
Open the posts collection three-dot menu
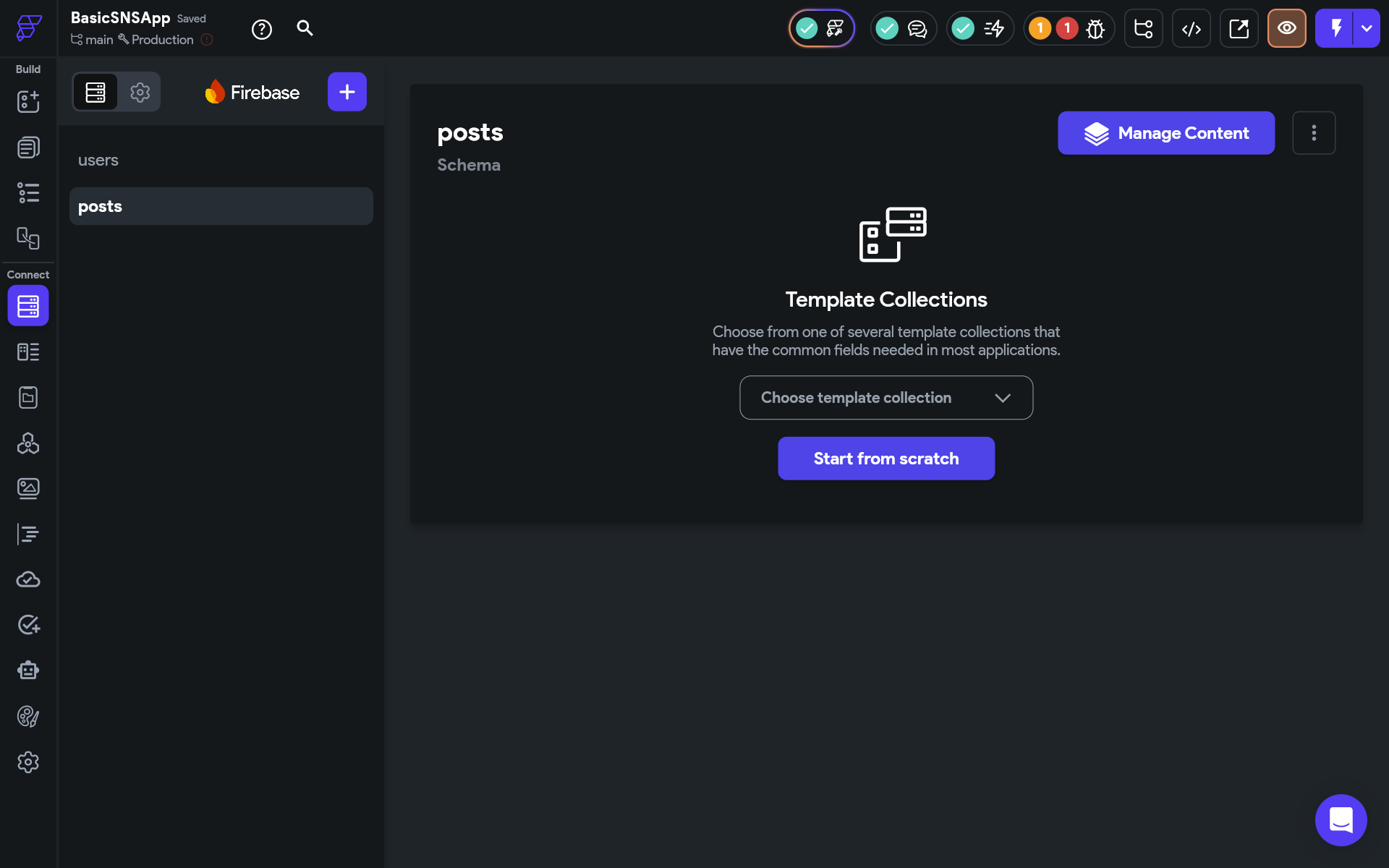point(1313,133)
